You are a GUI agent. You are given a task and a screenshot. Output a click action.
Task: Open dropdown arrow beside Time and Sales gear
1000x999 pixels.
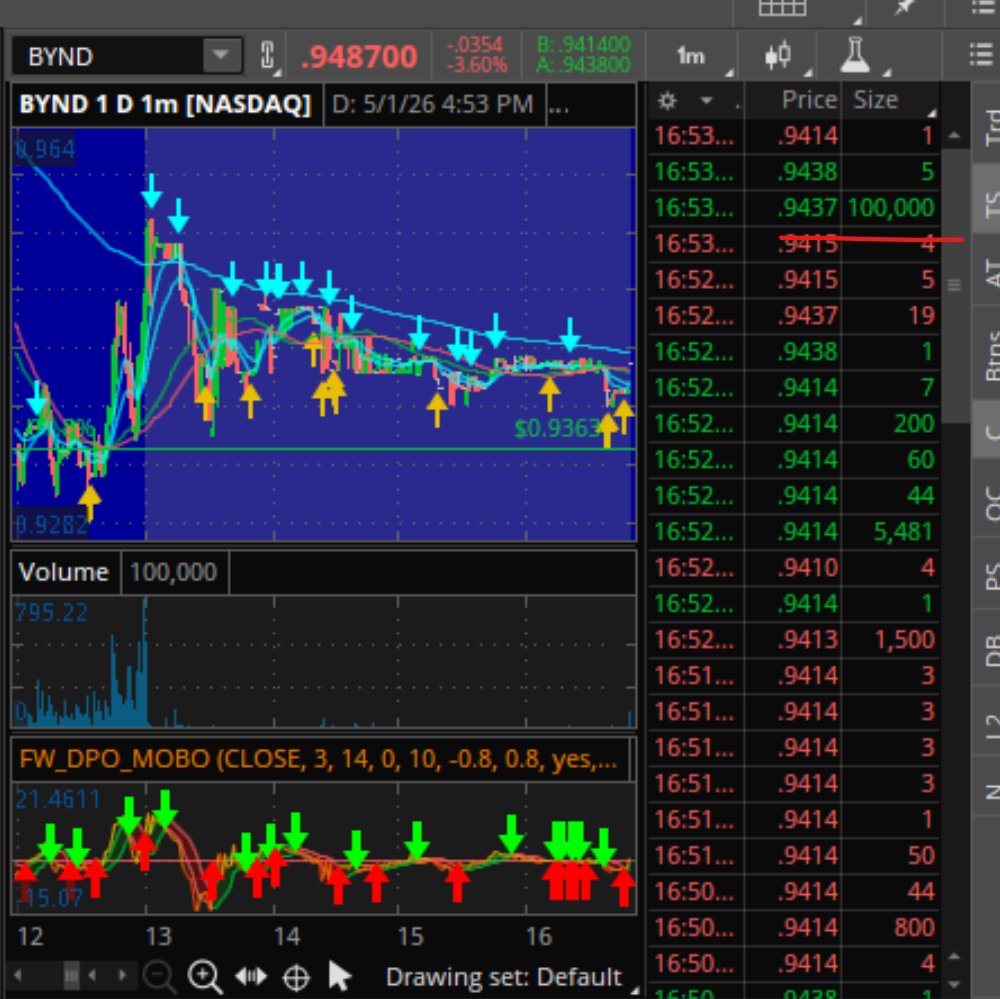pos(706,101)
